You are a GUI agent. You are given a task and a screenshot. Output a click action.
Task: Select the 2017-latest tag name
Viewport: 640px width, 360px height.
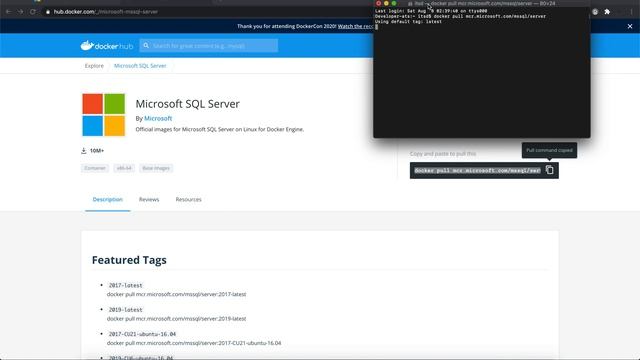click(x=126, y=285)
